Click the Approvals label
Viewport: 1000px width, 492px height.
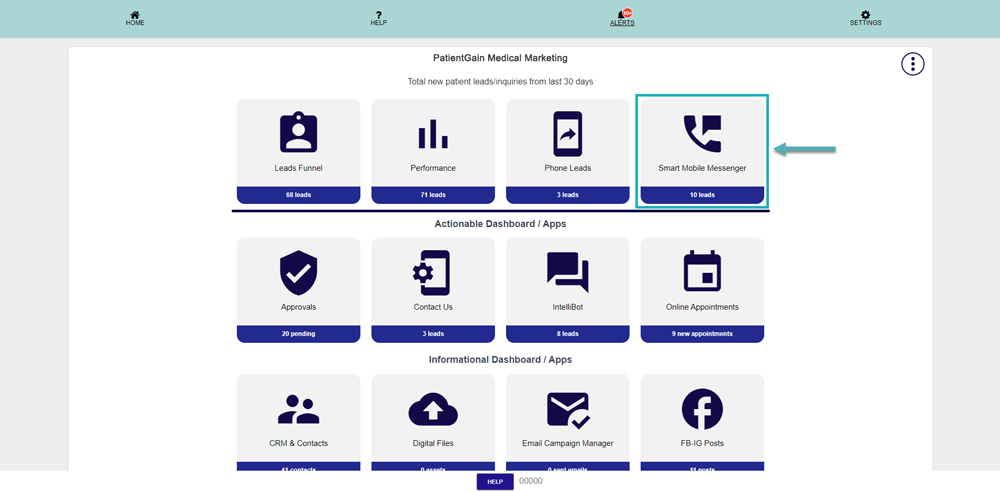pos(298,307)
